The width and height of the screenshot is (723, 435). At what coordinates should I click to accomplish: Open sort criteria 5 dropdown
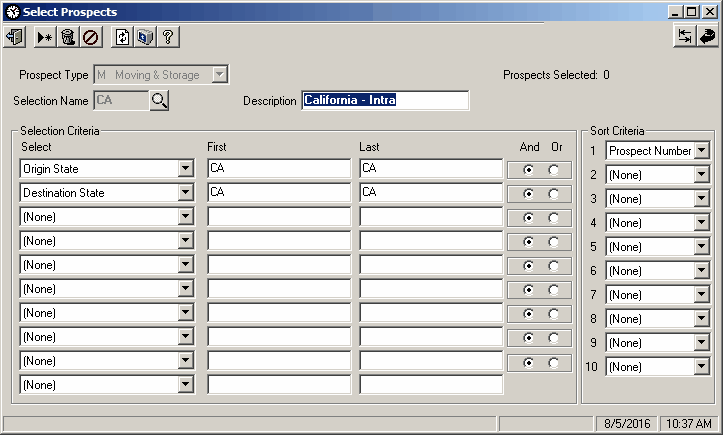[701, 246]
